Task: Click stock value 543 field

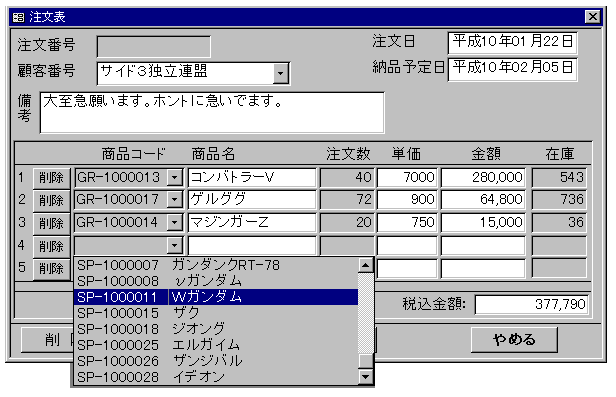Action: click(x=559, y=178)
